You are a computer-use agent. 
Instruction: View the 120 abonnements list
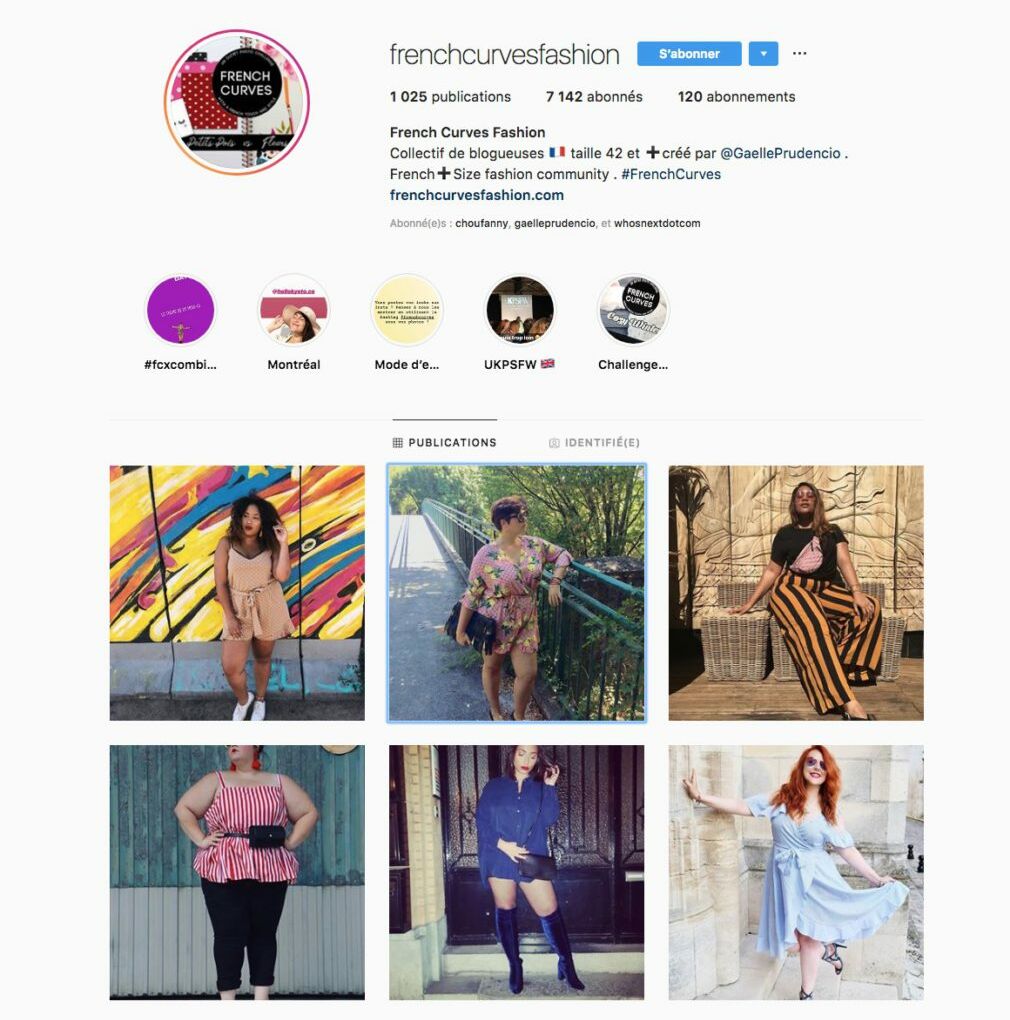(736, 97)
